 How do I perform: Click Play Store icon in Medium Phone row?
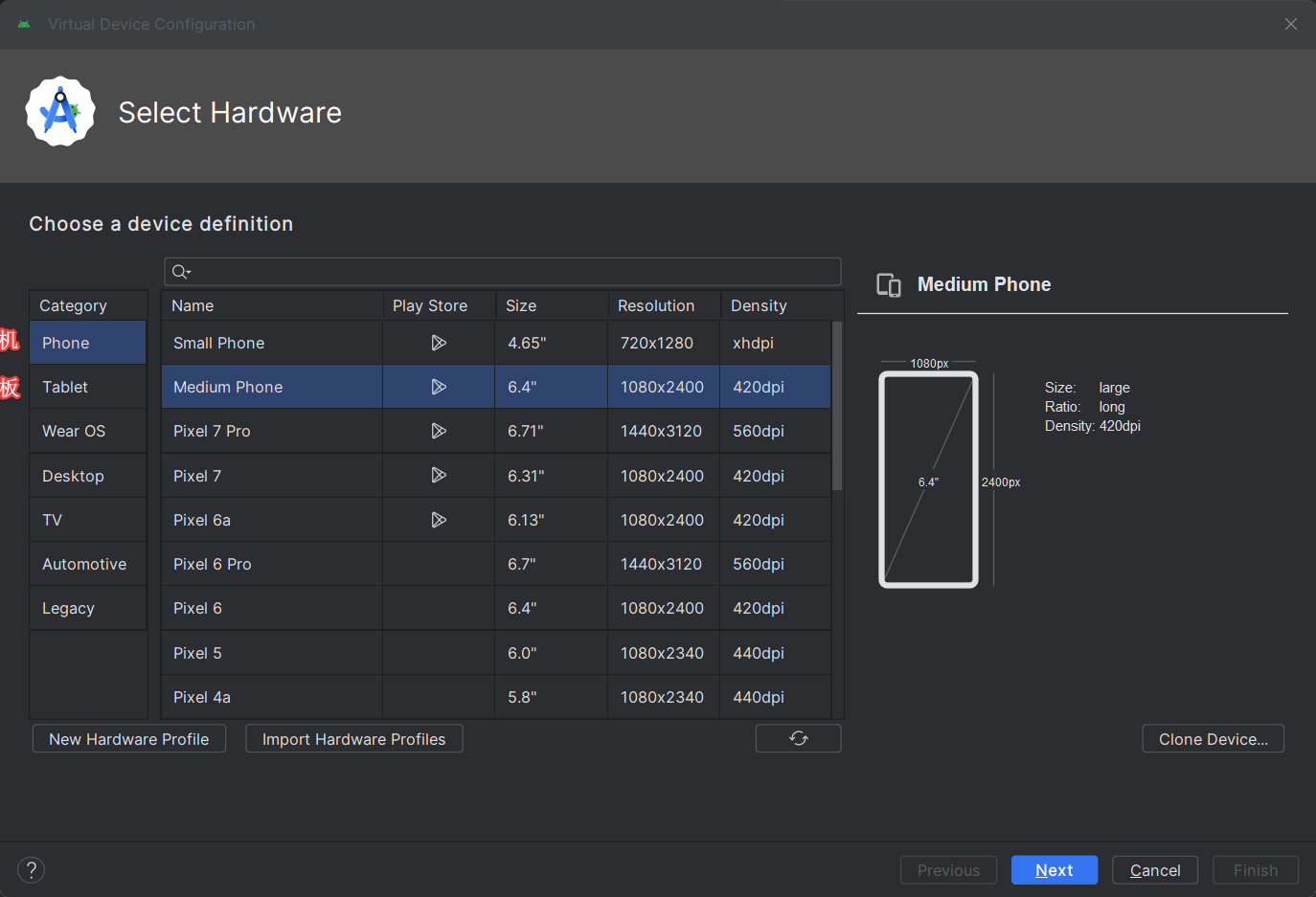pos(439,387)
